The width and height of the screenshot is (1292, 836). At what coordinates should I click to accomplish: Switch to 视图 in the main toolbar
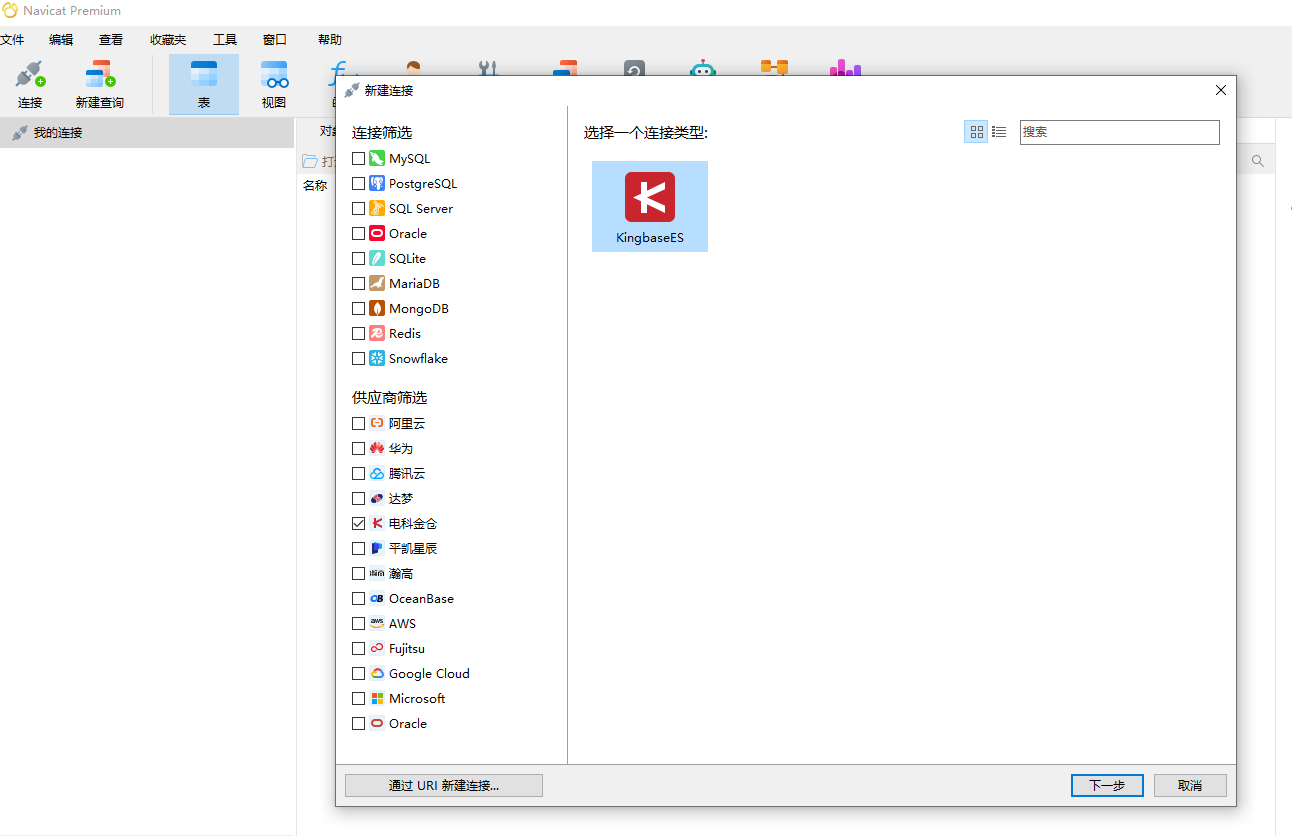(x=274, y=85)
